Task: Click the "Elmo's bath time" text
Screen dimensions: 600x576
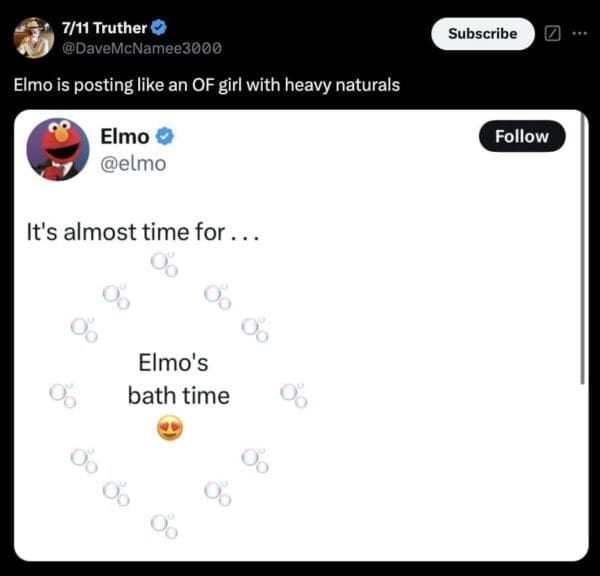Action: pyautogui.click(x=178, y=379)
